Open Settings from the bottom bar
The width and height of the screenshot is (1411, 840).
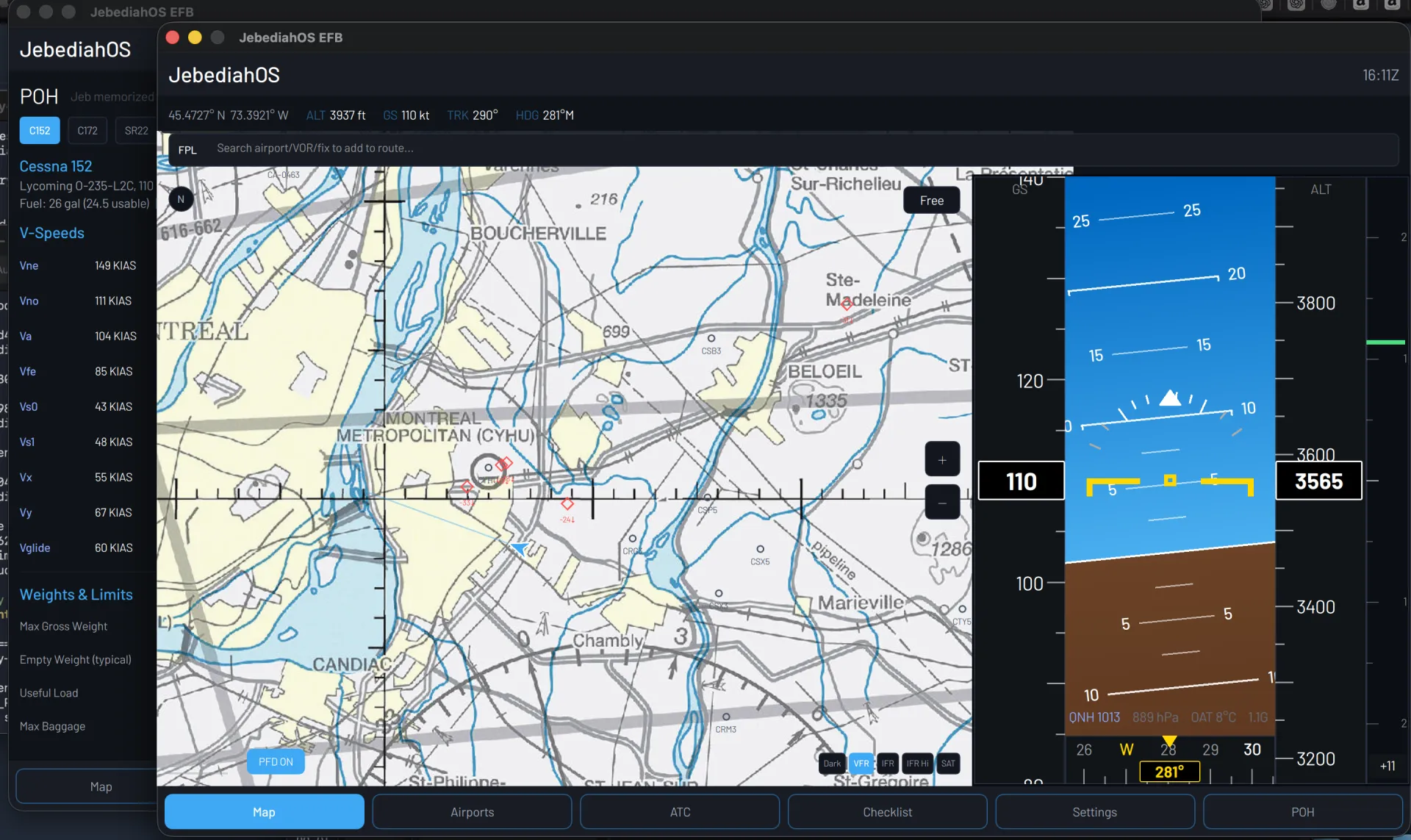coord(1094,811)
